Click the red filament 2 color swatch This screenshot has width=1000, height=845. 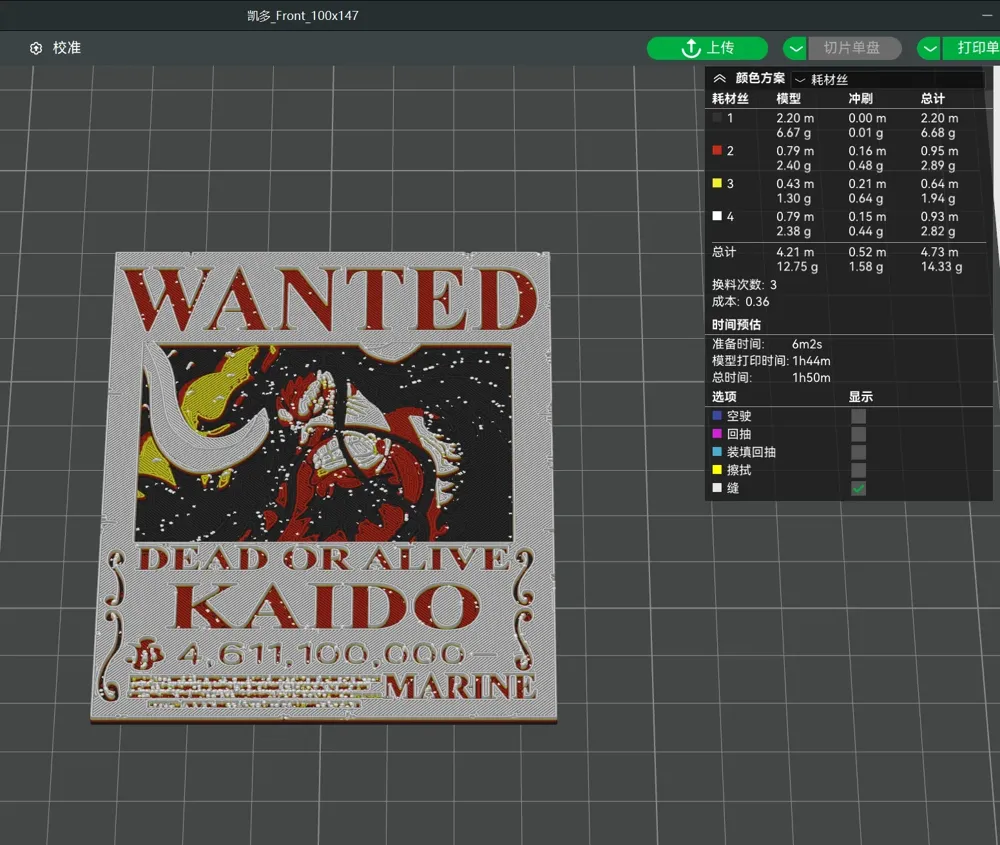click(x=717, y=151)
